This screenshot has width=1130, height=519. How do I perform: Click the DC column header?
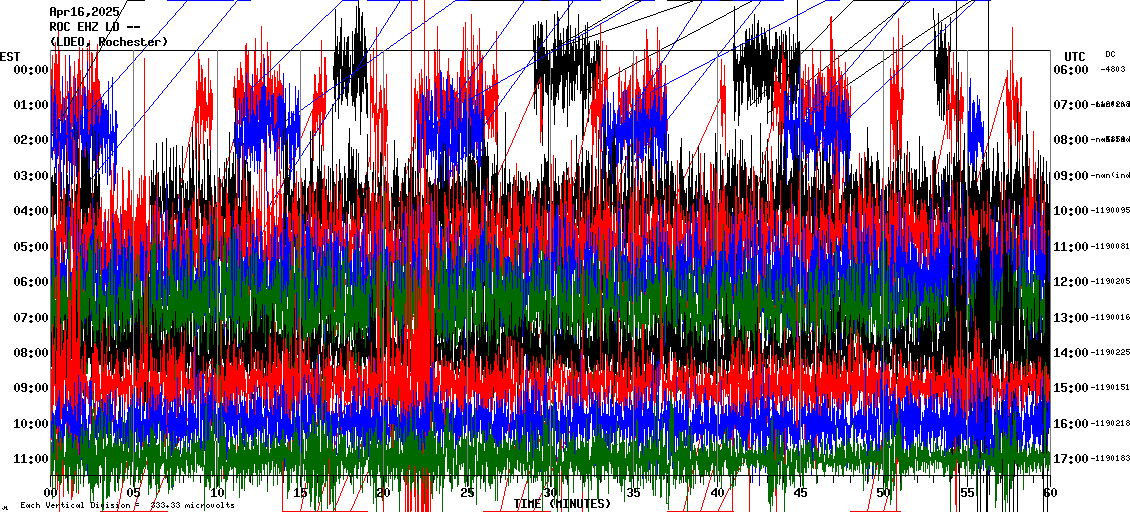[x=1110, y=54]
